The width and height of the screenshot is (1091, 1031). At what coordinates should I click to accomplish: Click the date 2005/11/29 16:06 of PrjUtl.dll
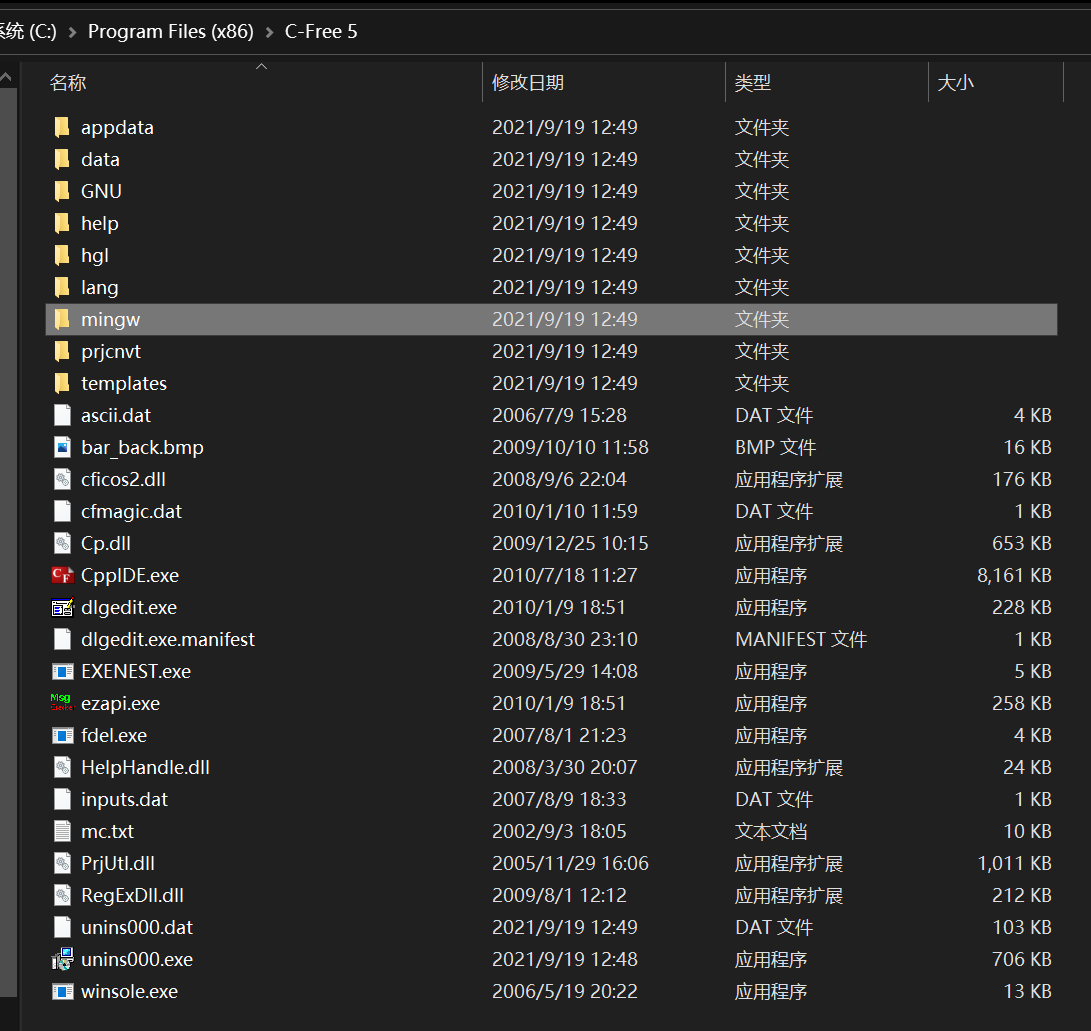click(570, 863)
